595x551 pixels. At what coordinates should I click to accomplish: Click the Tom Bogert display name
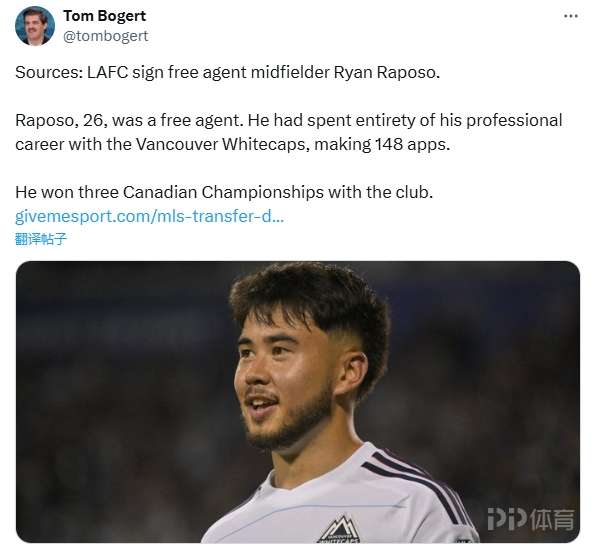pos(104,16)
